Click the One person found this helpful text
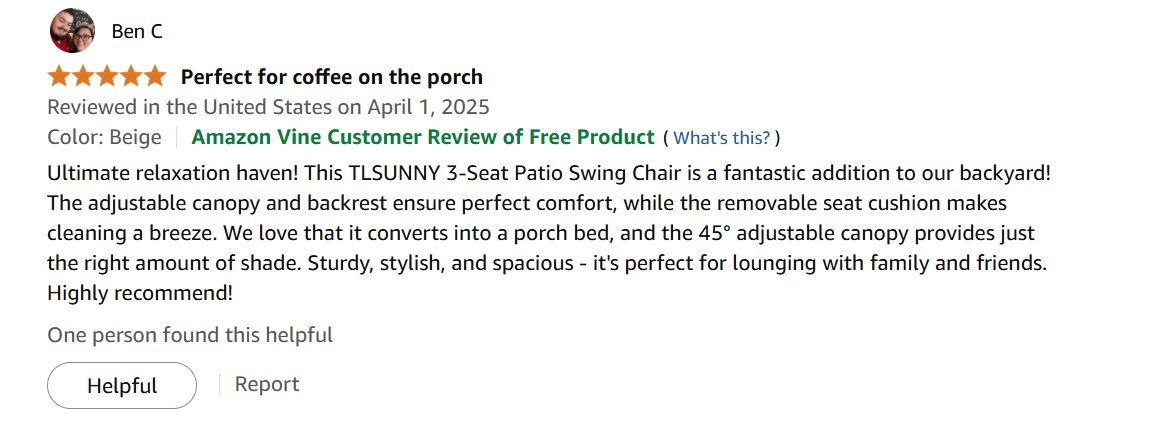 click(x=190, y=335)
